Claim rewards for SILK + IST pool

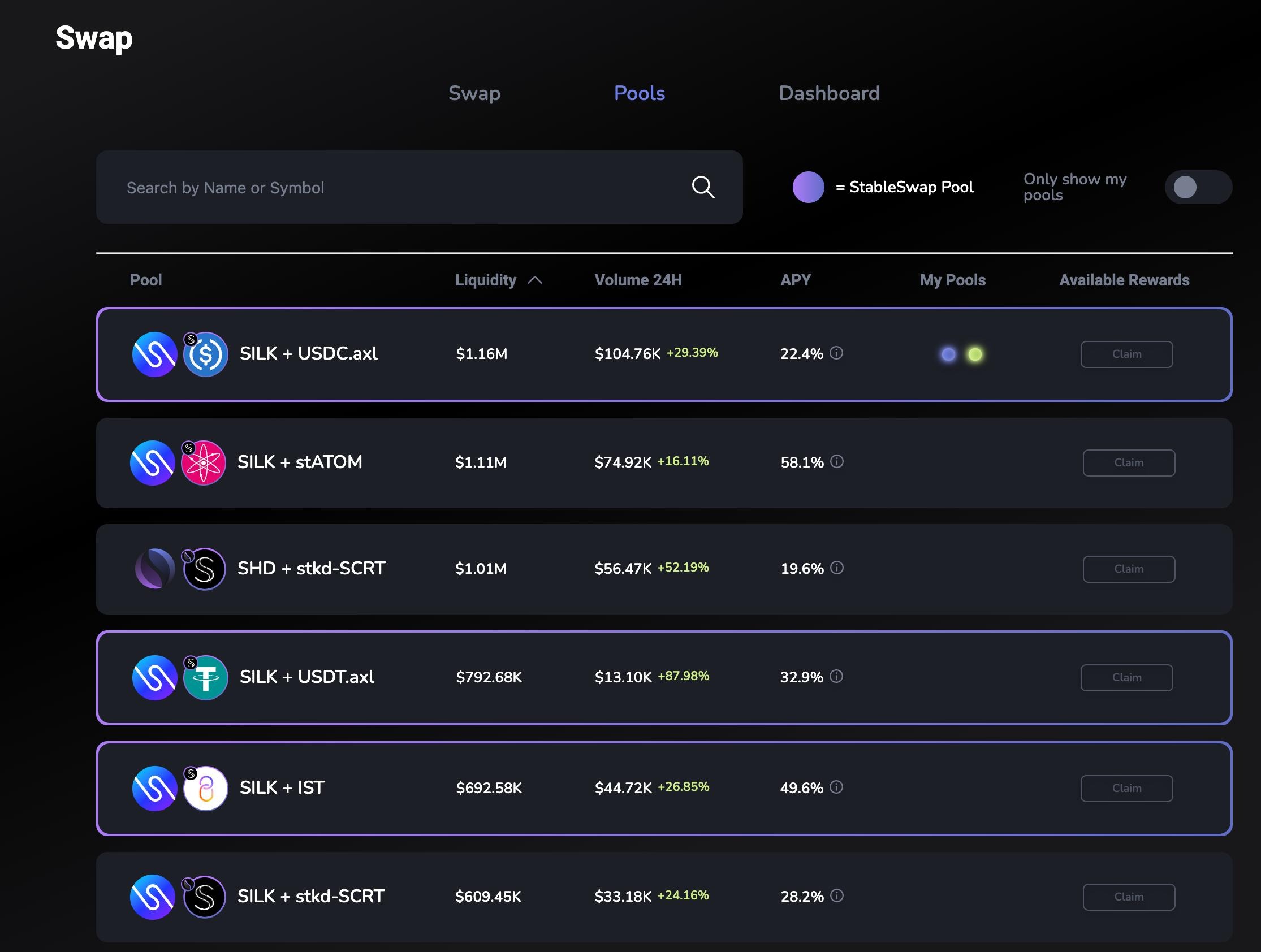(x=1126, y=788)
